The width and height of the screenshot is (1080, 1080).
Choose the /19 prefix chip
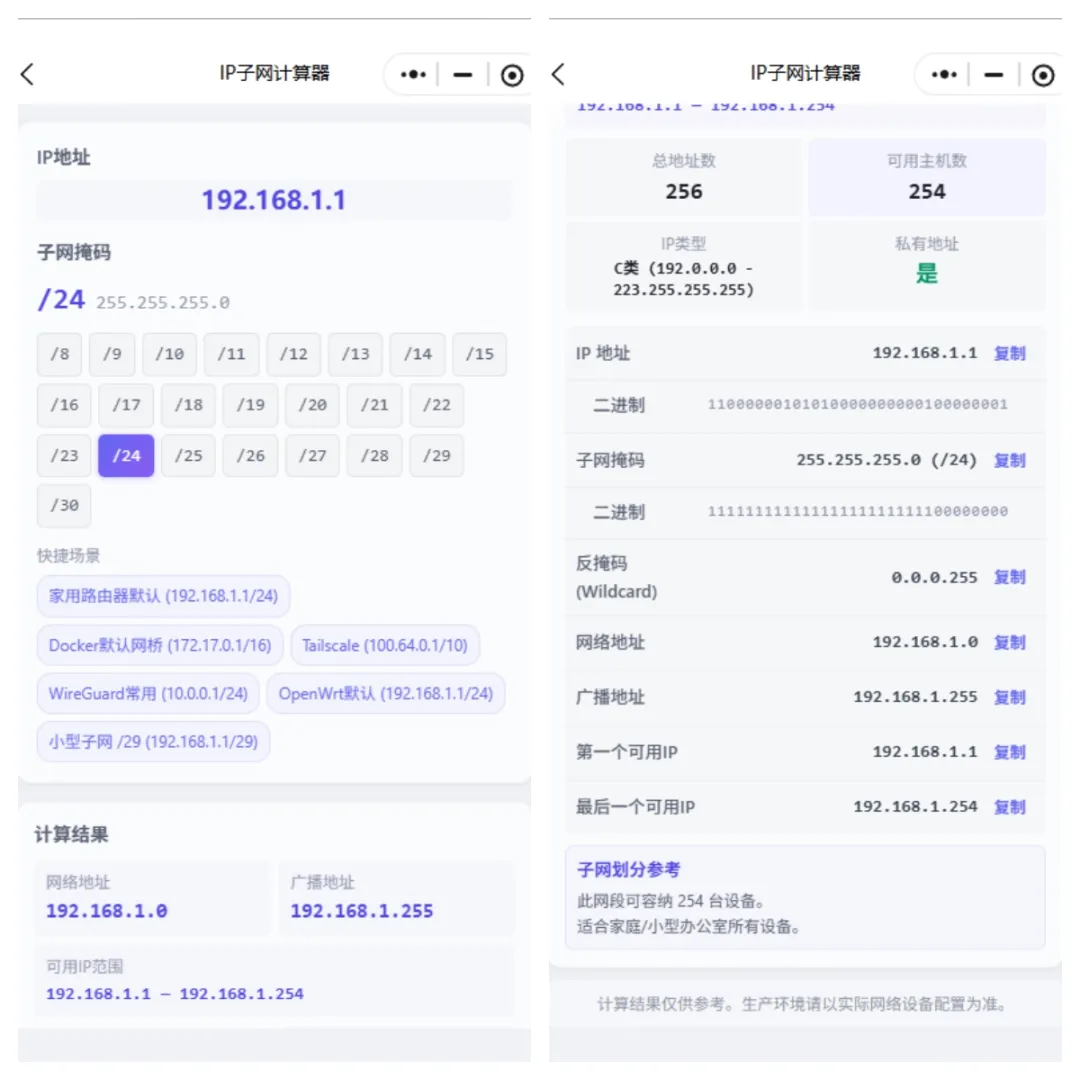[251, 405]
